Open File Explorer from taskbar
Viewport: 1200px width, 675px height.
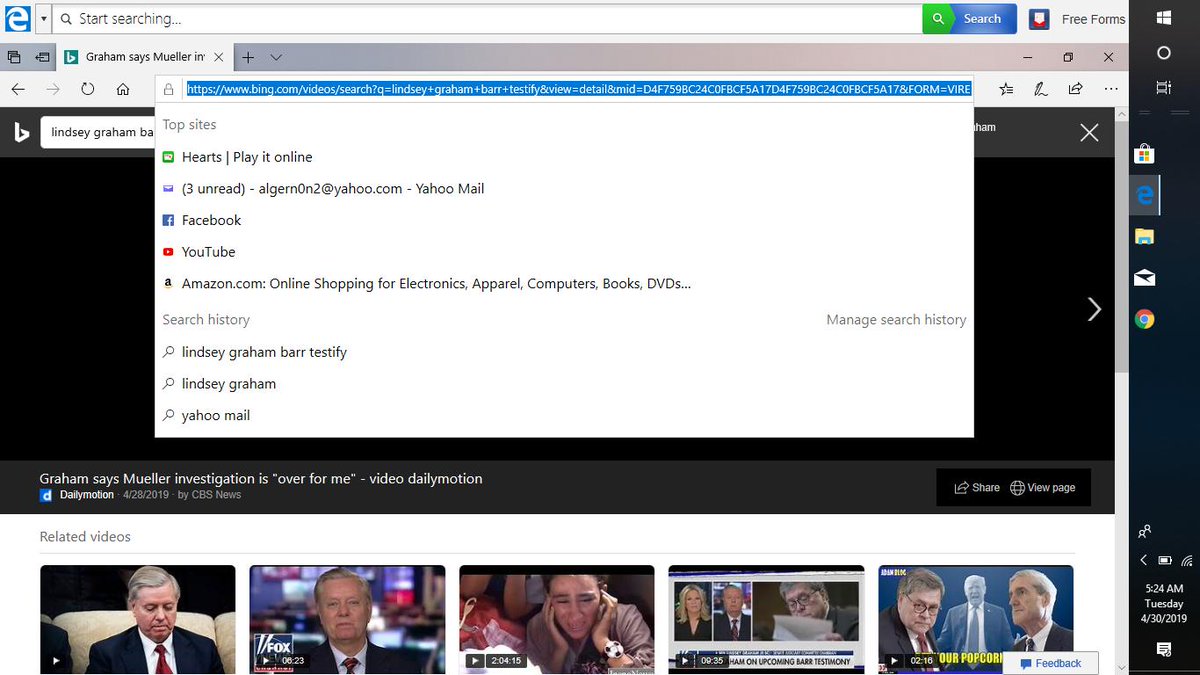[x=1145, y=236]
